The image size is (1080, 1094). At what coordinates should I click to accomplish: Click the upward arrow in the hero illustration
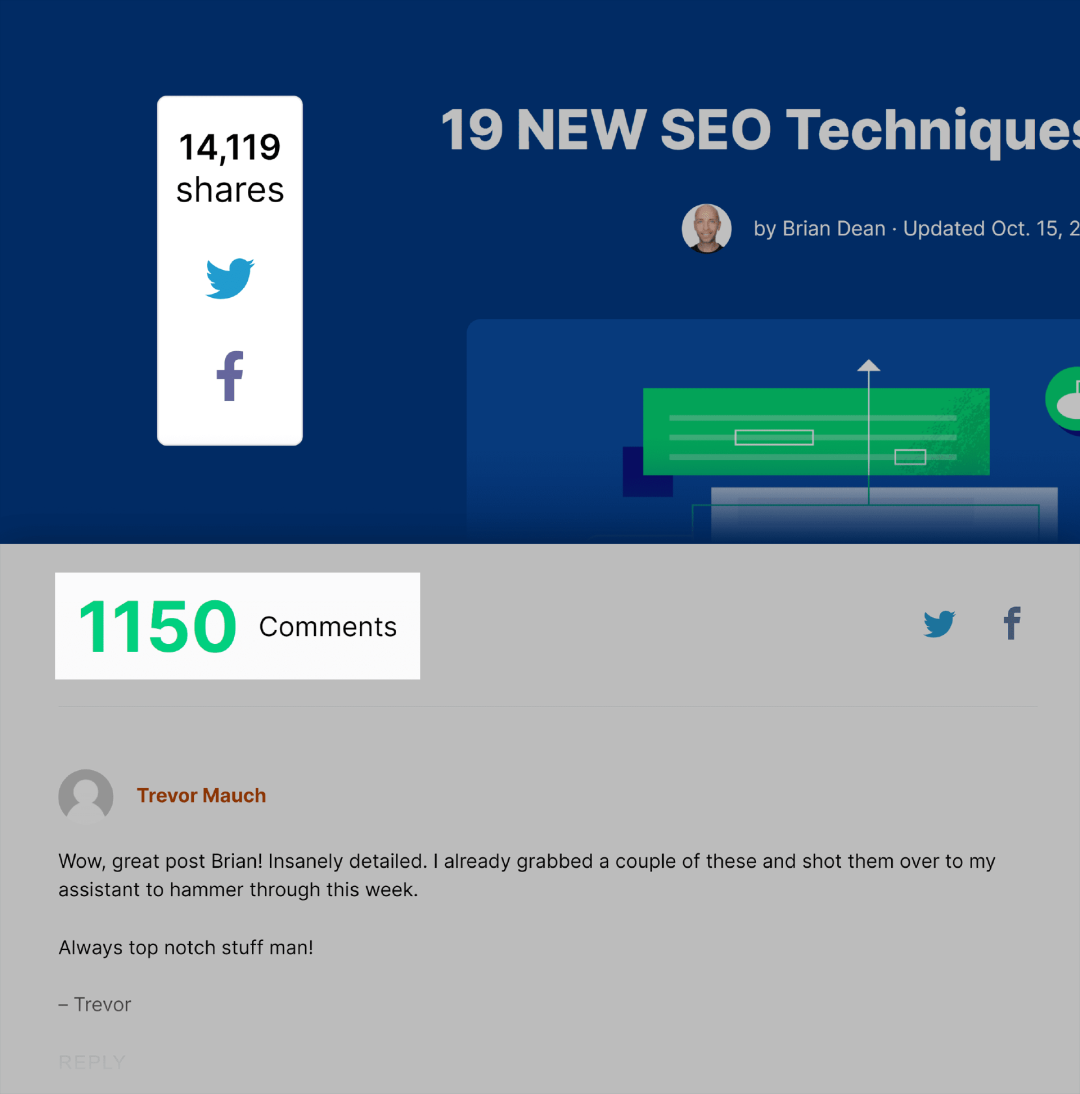tap(869, 368)
